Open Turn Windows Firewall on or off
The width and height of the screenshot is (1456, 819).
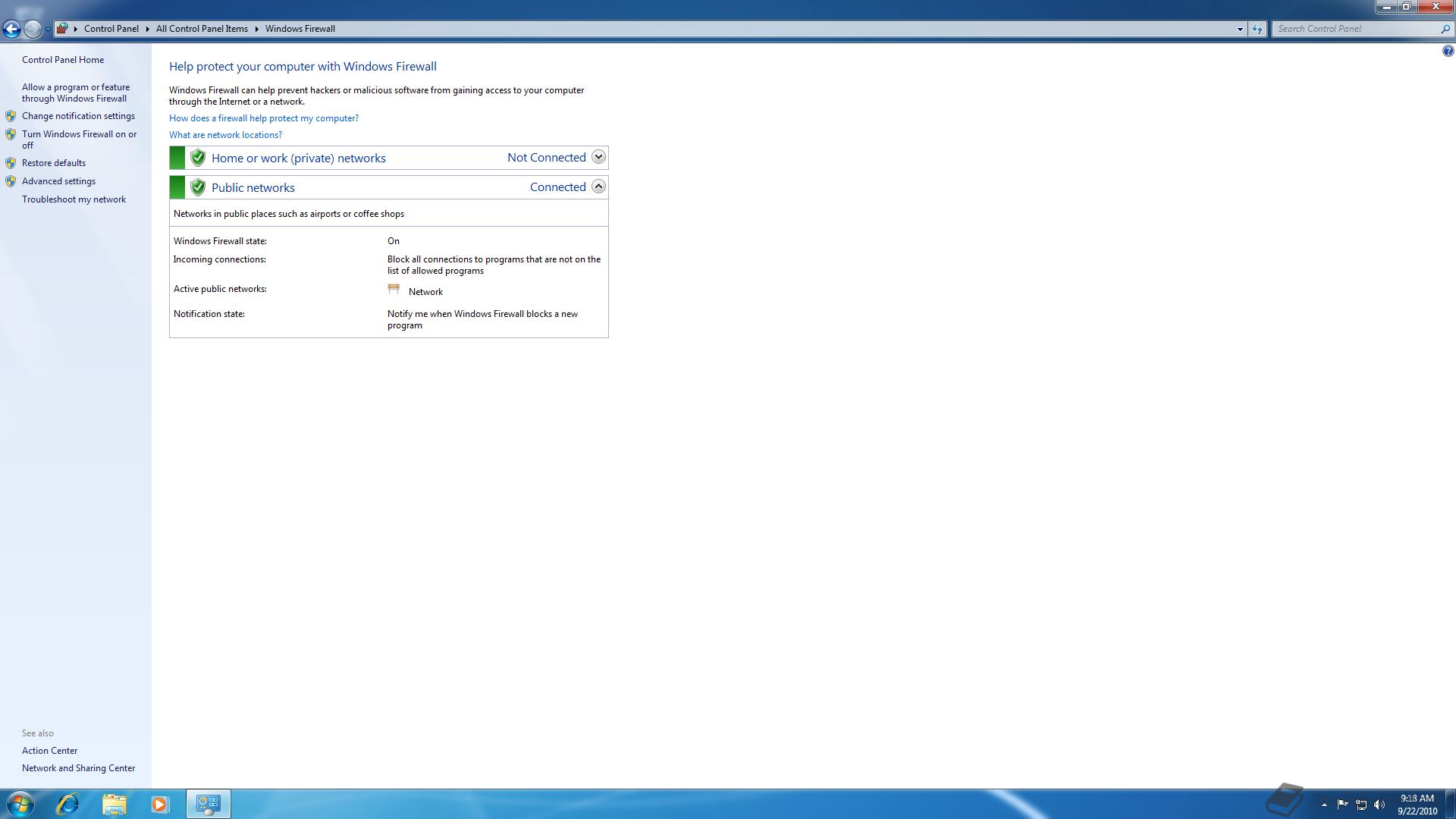[x=80, y=140]
